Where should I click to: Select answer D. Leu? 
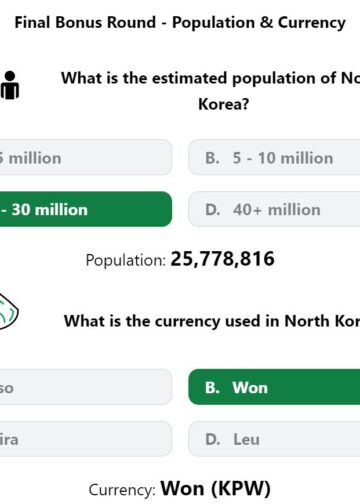(x=274, y=439)
